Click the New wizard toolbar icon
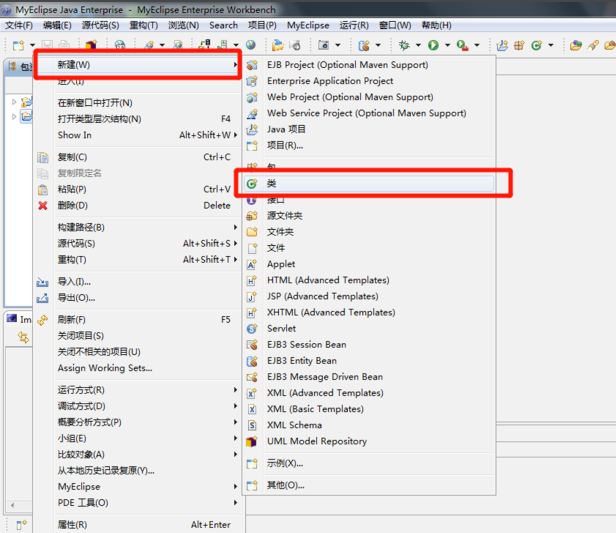This screenshot has height=533, width=616. pyautogui.click(x=18, y=46)
